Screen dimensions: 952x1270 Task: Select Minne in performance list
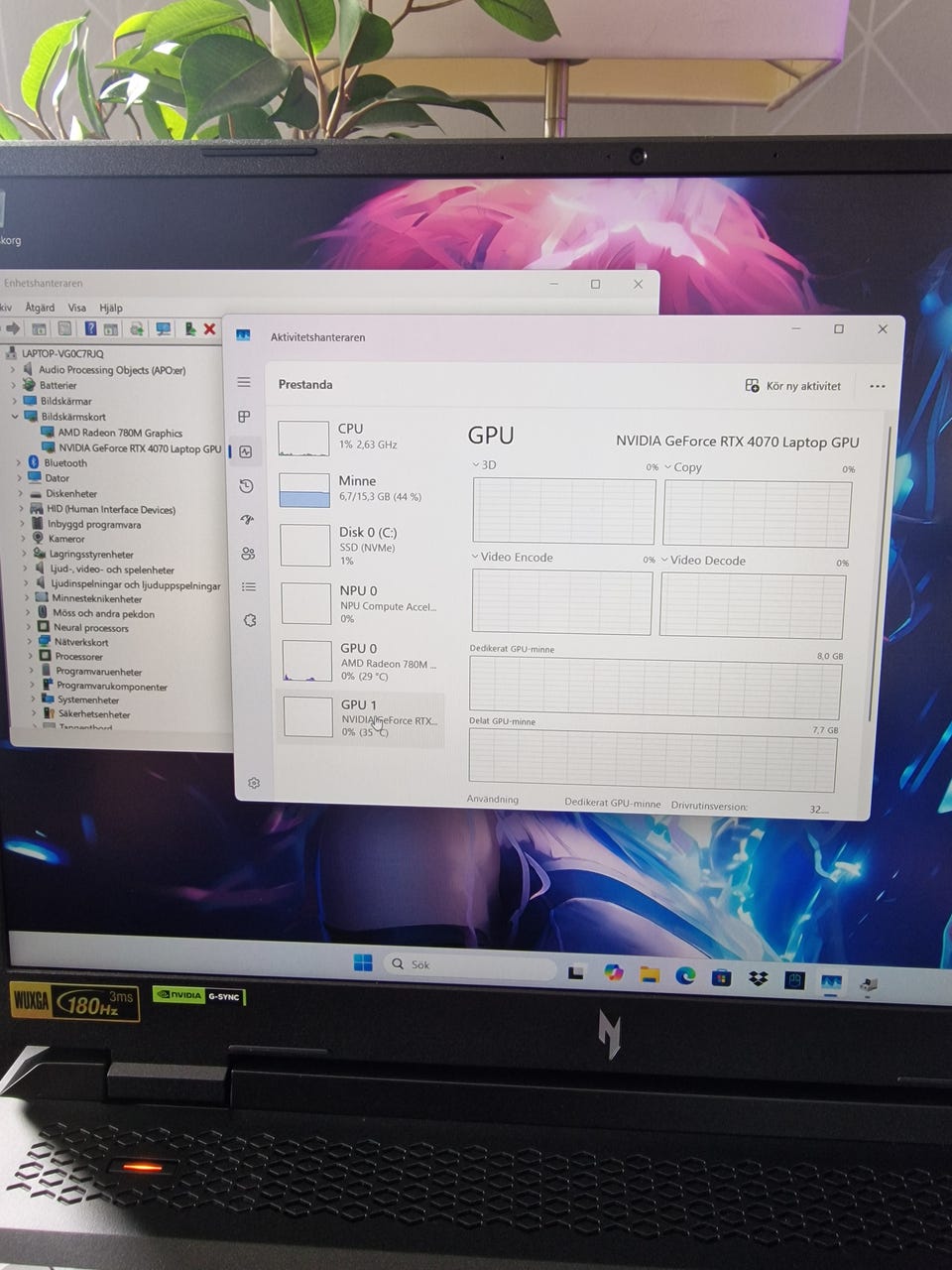click(359, 488)
